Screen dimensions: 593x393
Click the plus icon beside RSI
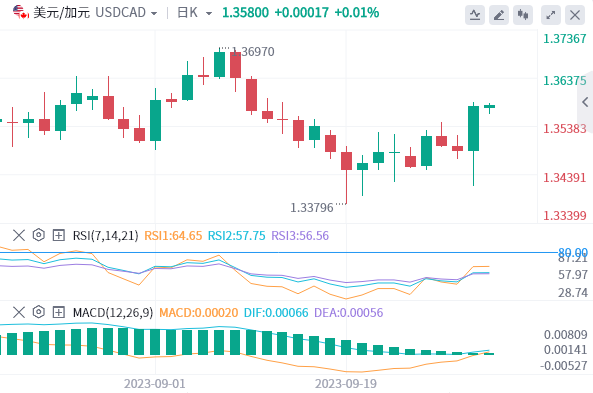pos(58,235)
